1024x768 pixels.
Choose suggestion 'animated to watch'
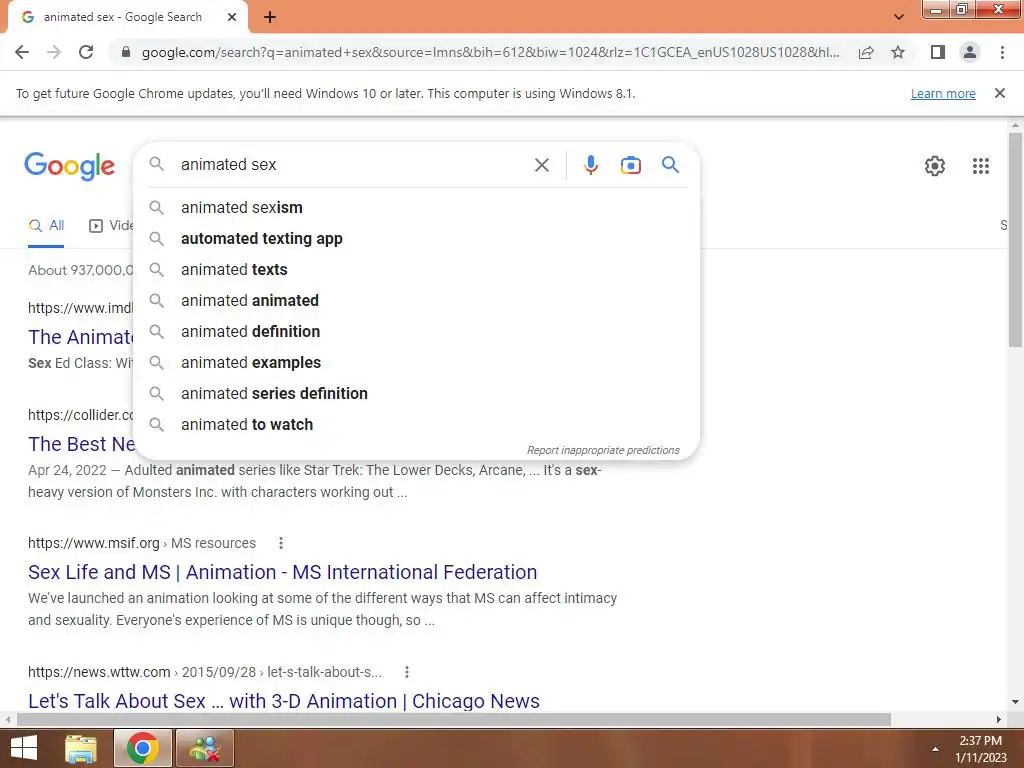coord(416,424)
